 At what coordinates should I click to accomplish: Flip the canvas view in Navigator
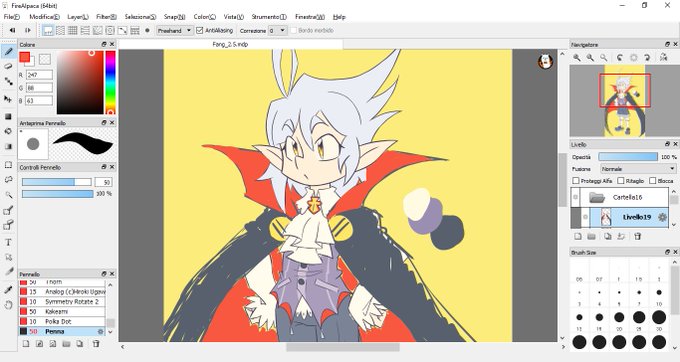(664, 57)
